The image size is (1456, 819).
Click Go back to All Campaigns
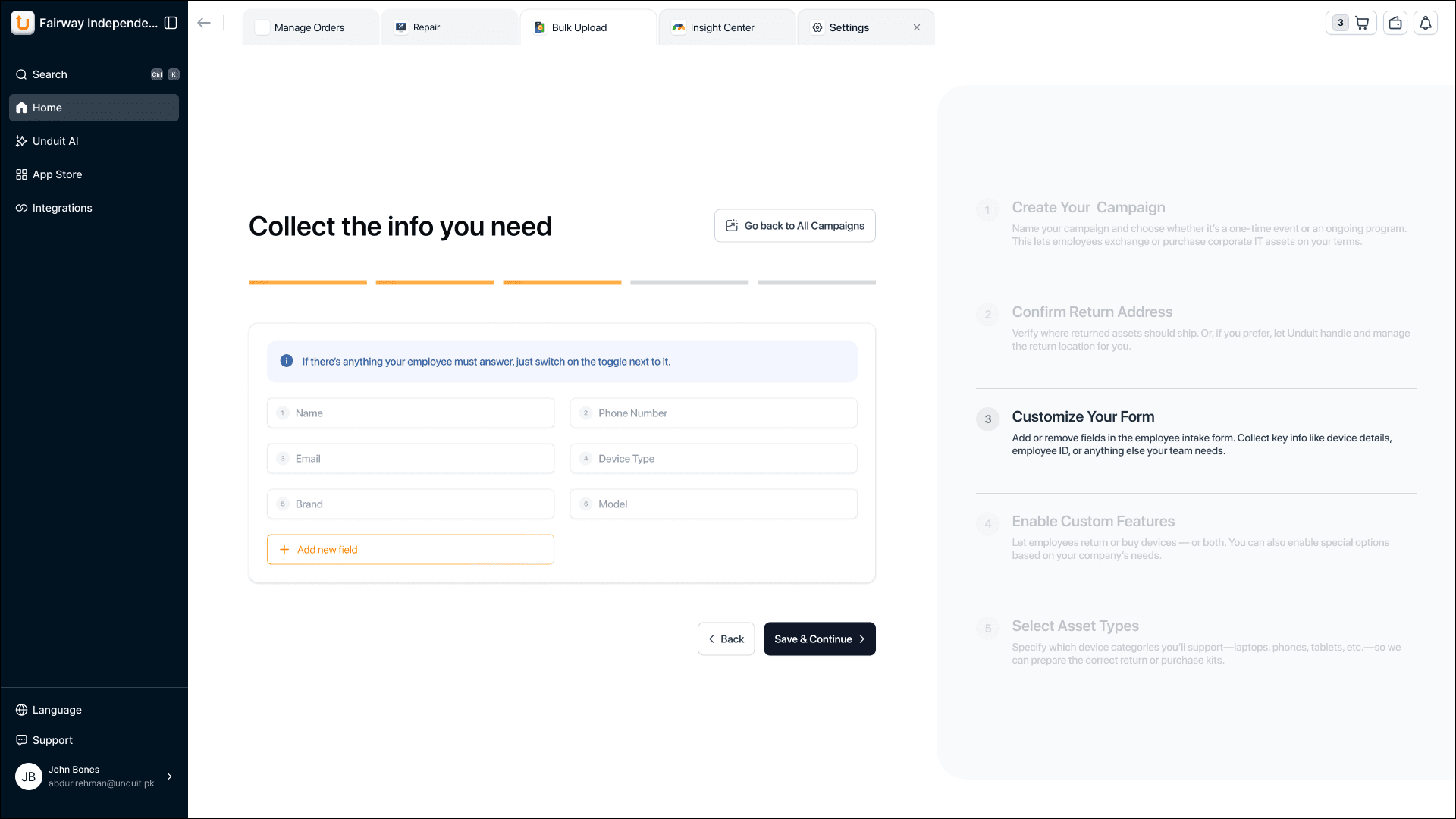point(794,225)
